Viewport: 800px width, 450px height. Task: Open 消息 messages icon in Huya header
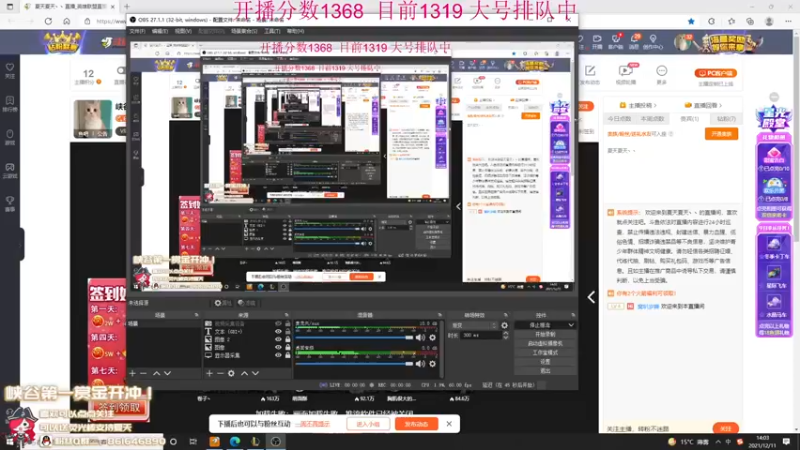coord(634,42)
